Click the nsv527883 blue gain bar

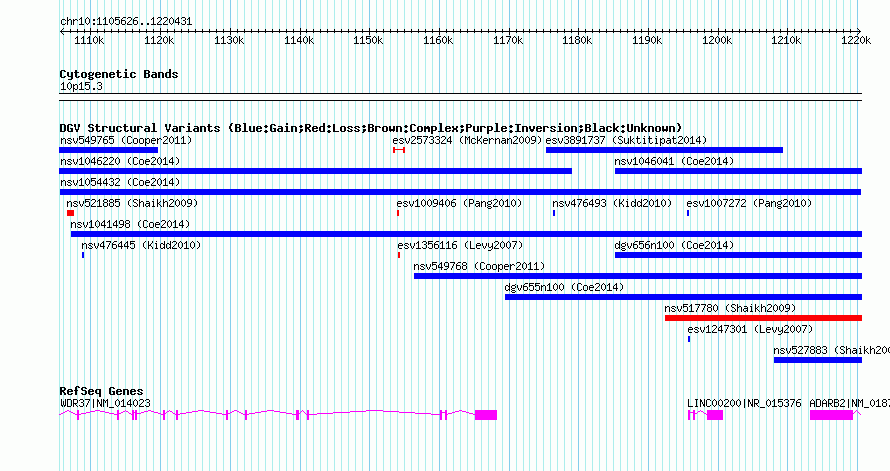click(x=818, y=360)
